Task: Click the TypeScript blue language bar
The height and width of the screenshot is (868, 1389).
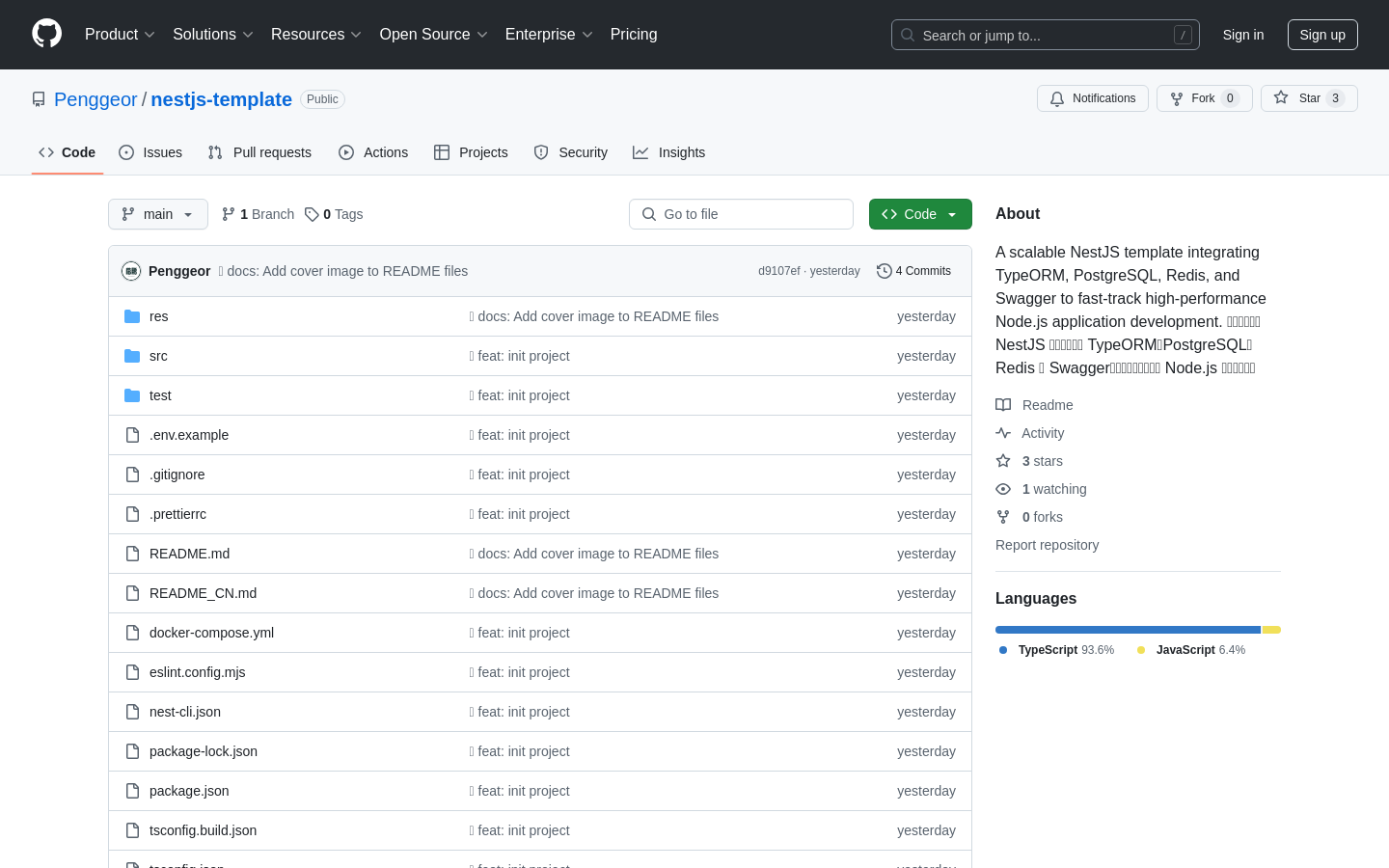Action: pyautogui.click(x=1128, y=630)
